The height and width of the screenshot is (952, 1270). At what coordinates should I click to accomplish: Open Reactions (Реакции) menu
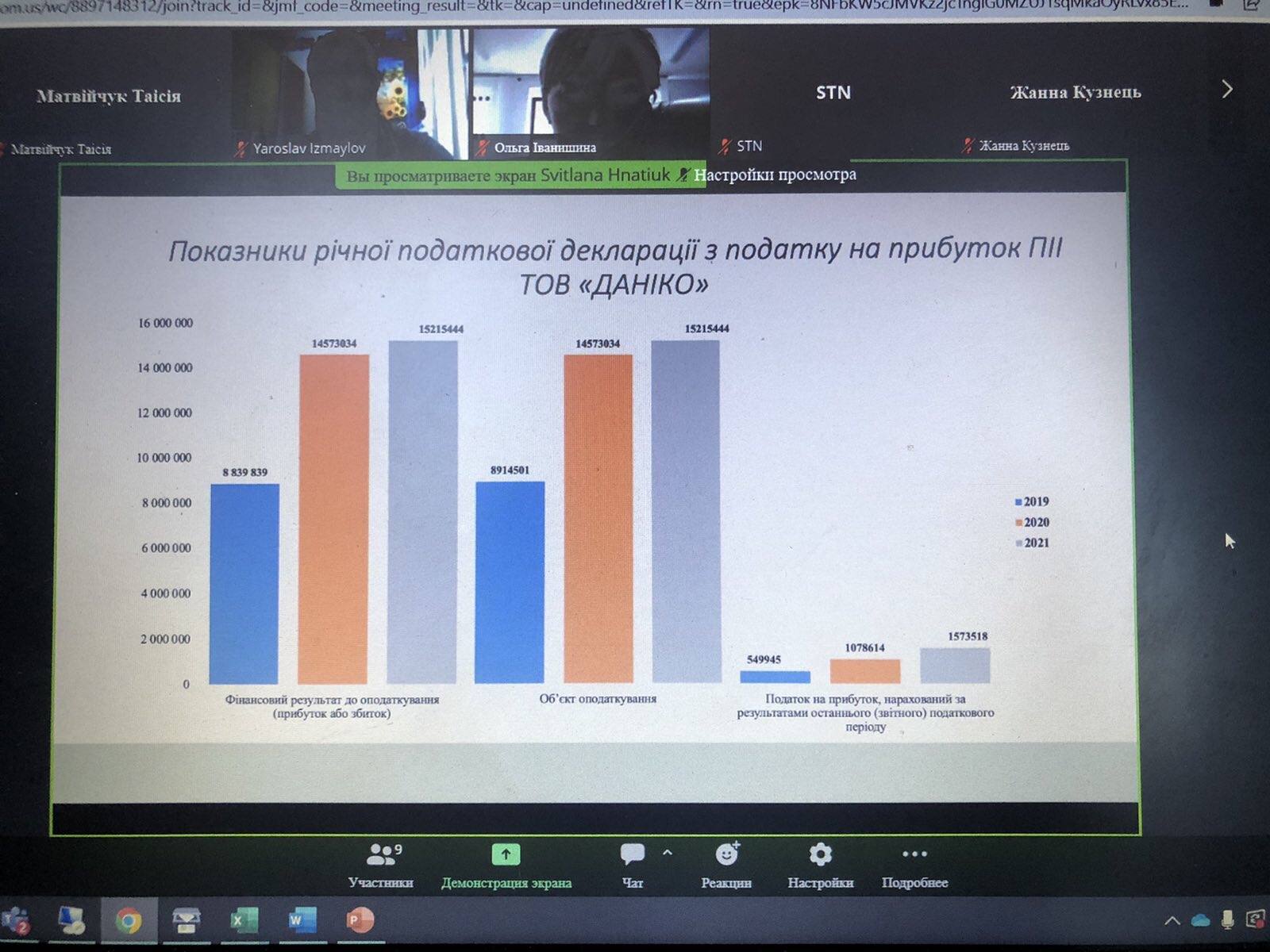(726, 865)
